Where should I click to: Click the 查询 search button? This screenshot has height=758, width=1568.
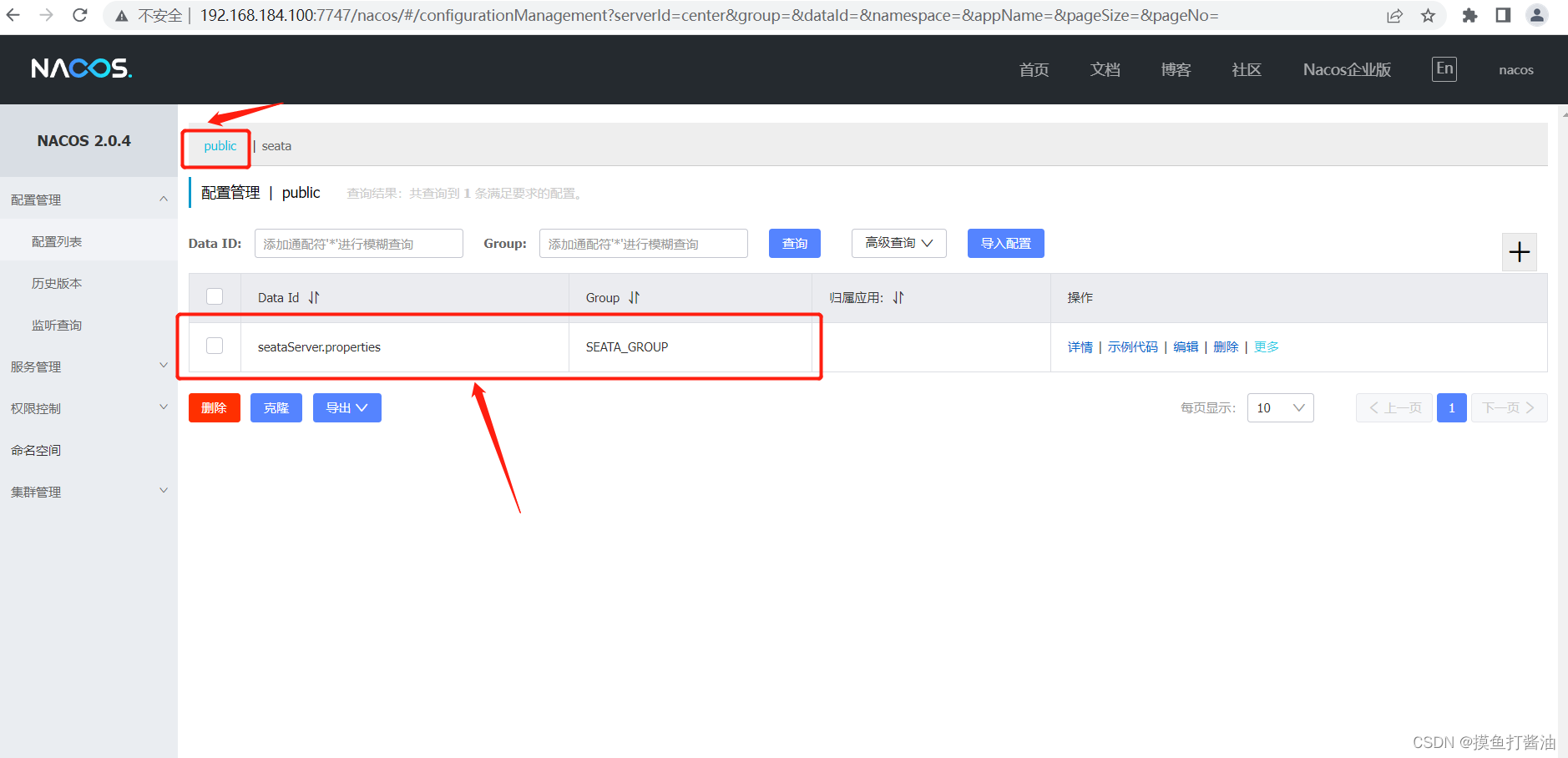point(795,243)
